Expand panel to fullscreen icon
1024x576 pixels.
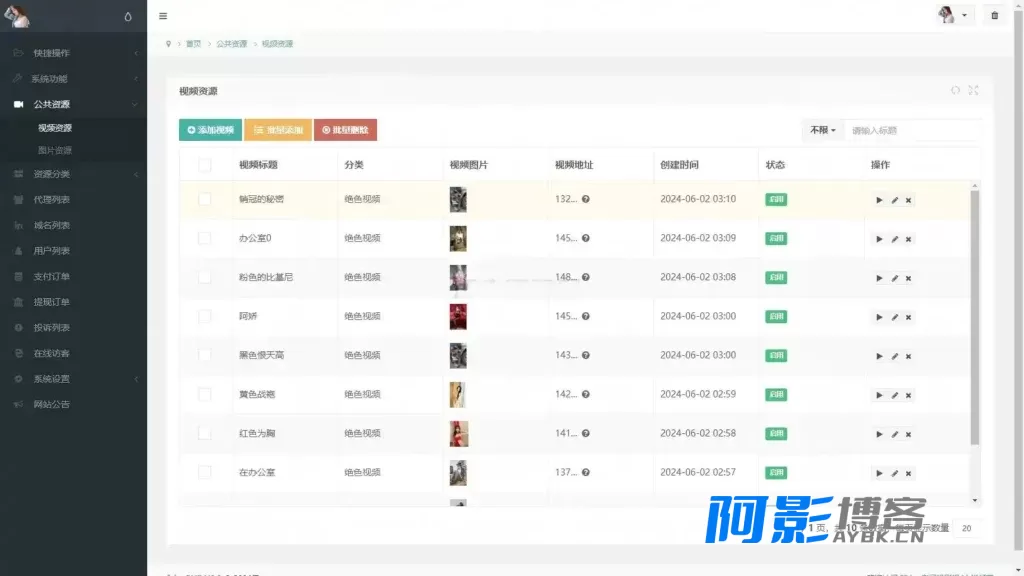(x=973, y=90)
